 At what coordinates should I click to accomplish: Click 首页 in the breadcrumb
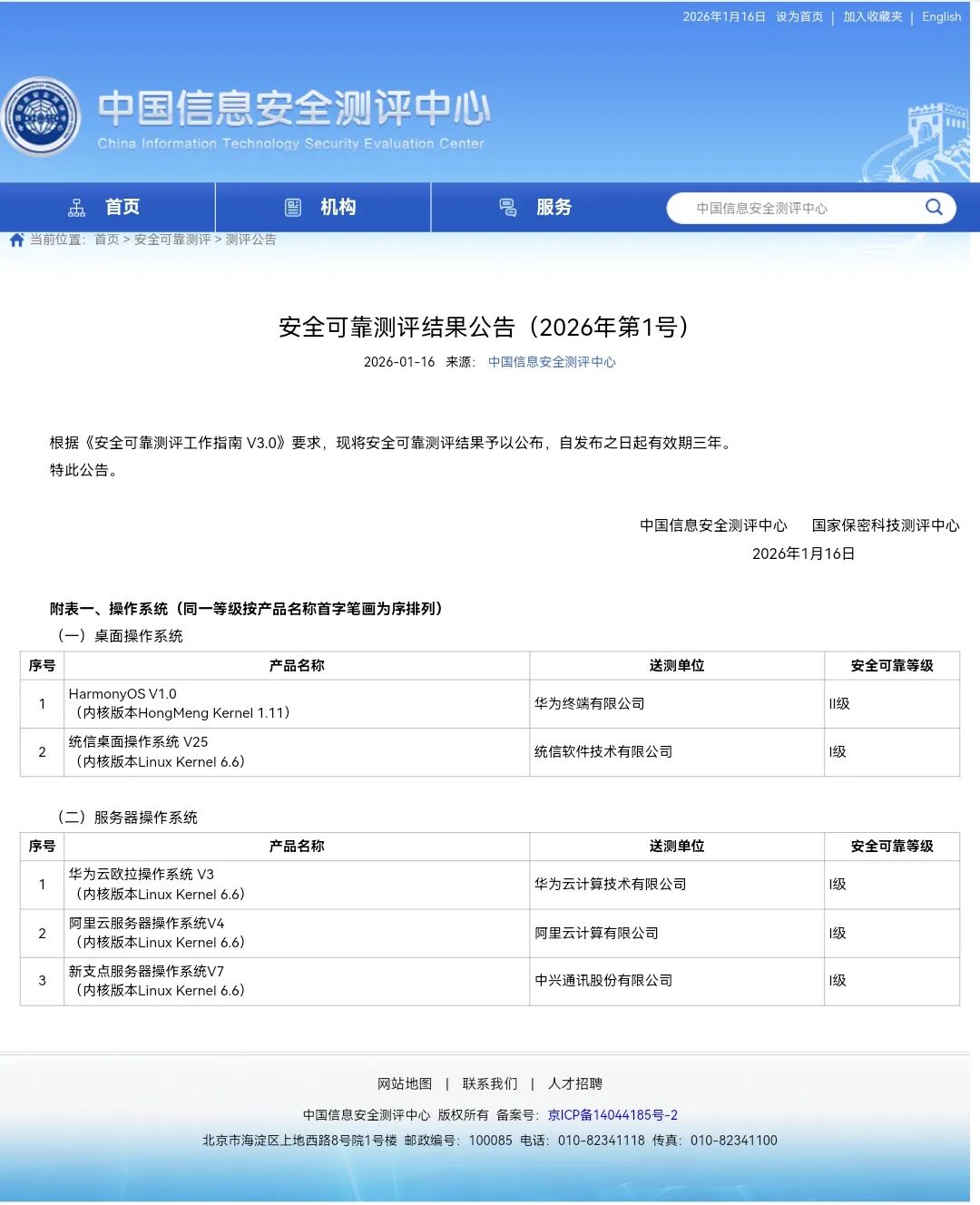[x=107, y=240]
